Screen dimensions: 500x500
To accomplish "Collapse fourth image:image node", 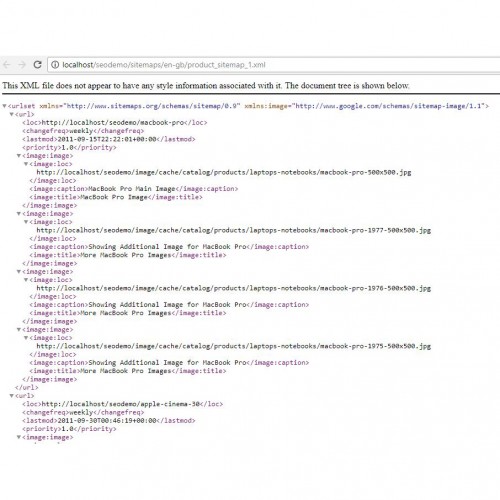I will coord(19,330).
